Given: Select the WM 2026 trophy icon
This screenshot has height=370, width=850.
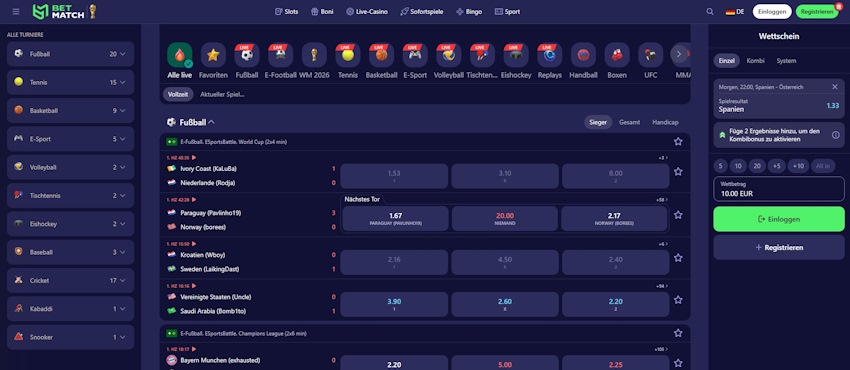Looking at the screenshot, I should (x=314, y=55).
